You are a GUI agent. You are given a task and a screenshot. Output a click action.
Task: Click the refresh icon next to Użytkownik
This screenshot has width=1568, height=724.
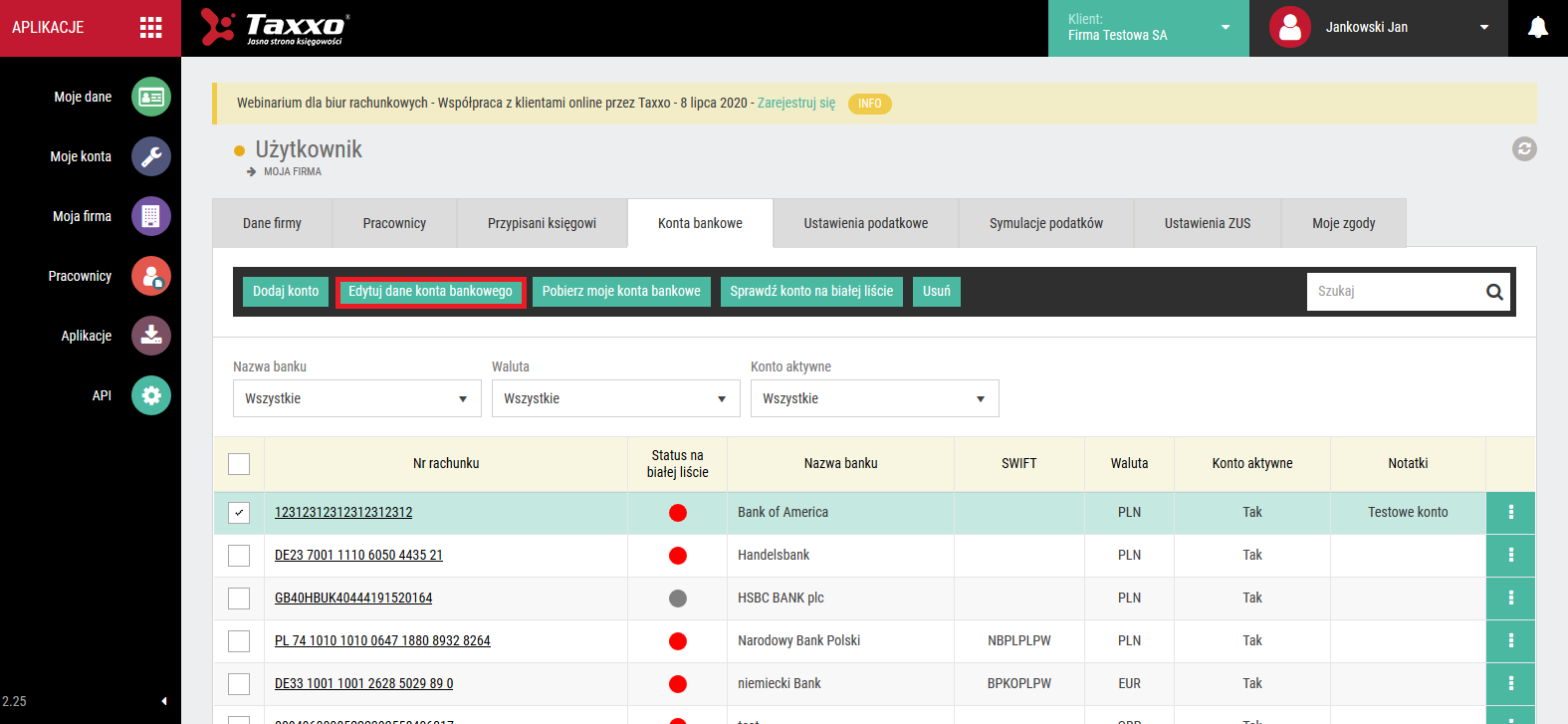point(1524,149)
